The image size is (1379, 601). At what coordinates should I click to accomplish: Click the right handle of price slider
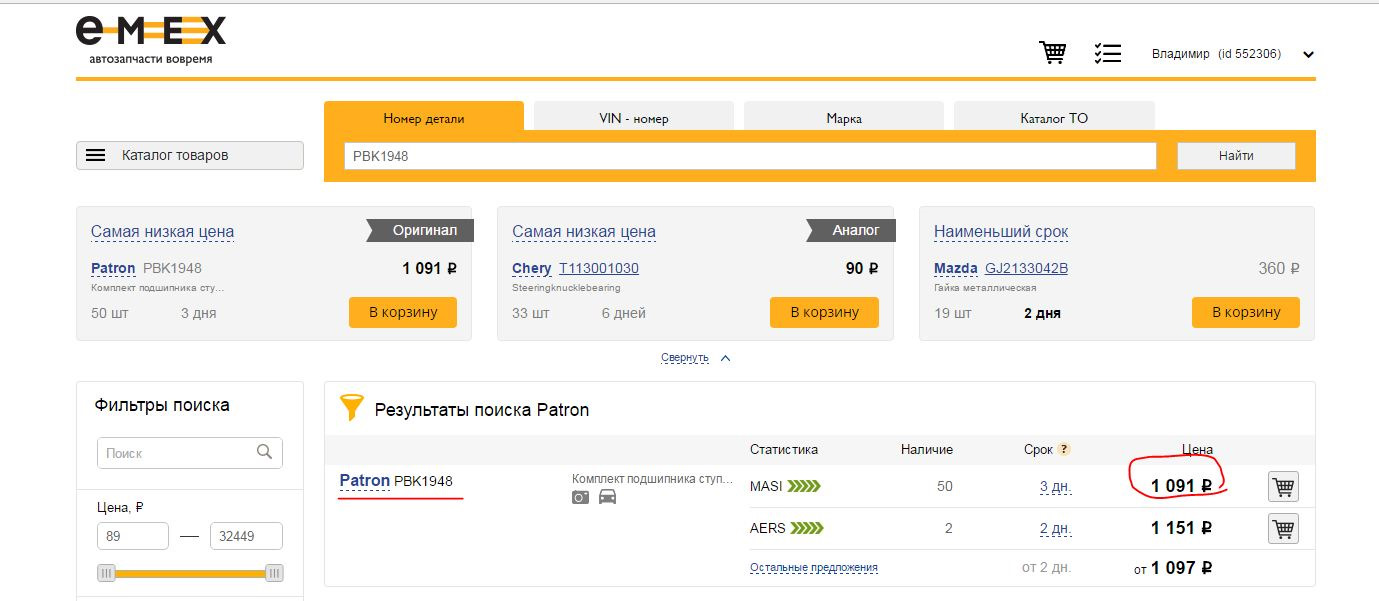pos(273,573)
